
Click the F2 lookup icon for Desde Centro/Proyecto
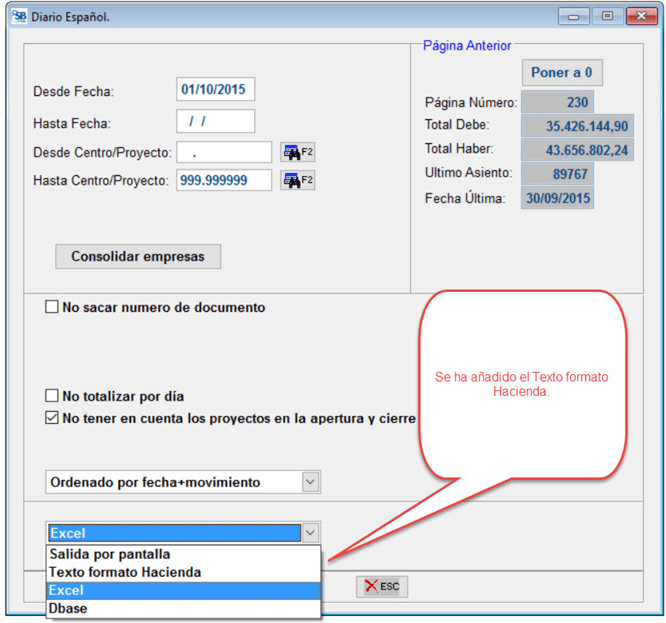pyautogui.click(x=297, y=152)
